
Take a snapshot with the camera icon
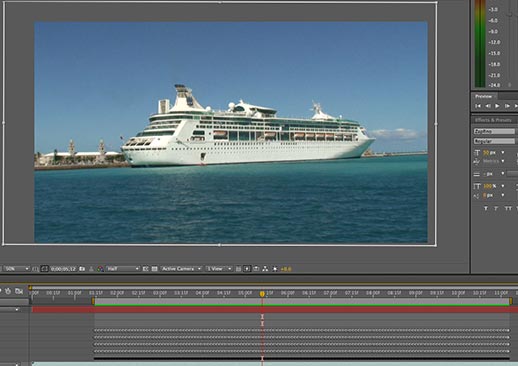click(82, 269)
